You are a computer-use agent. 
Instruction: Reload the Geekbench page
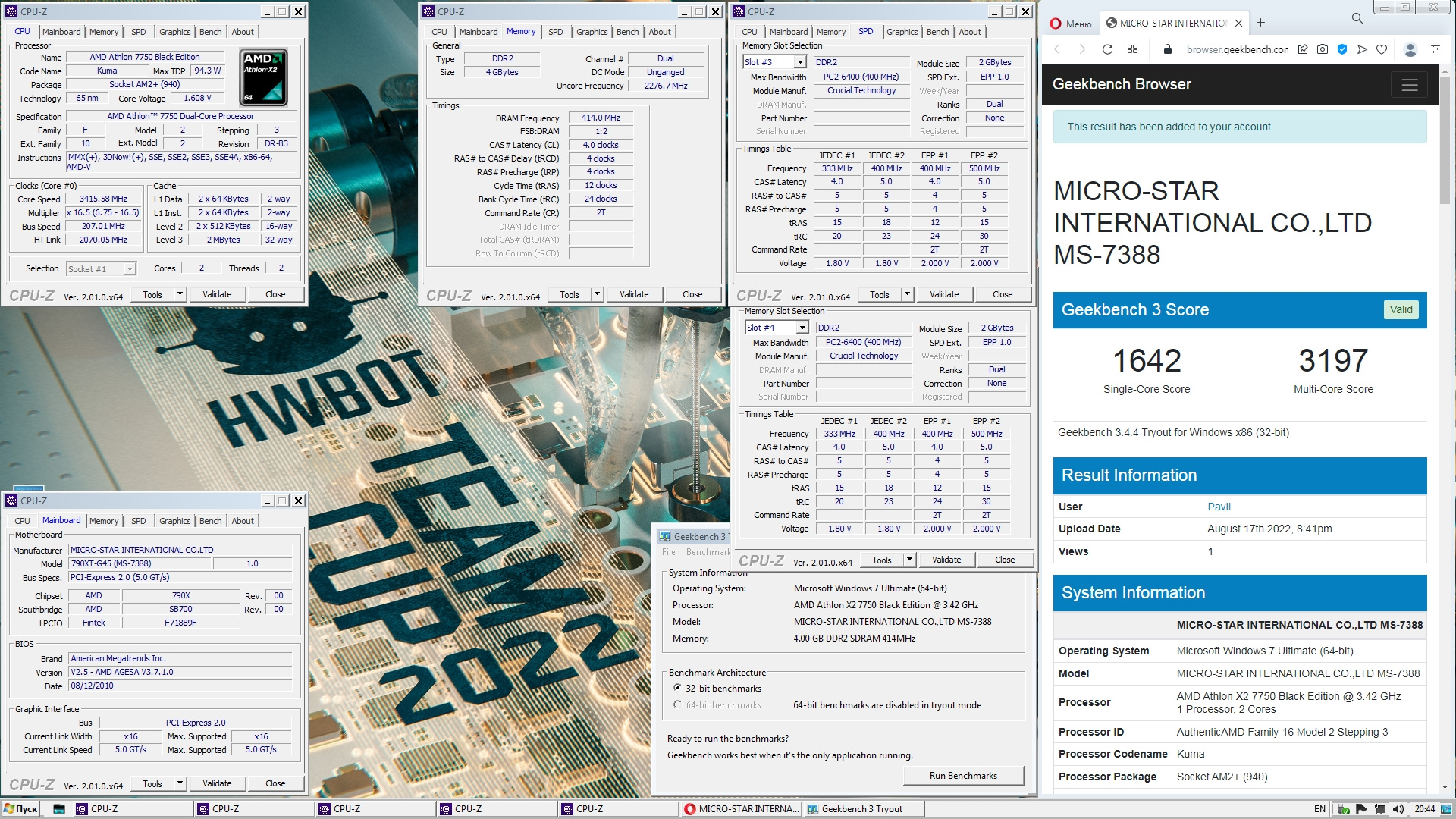pos(1107,49)
